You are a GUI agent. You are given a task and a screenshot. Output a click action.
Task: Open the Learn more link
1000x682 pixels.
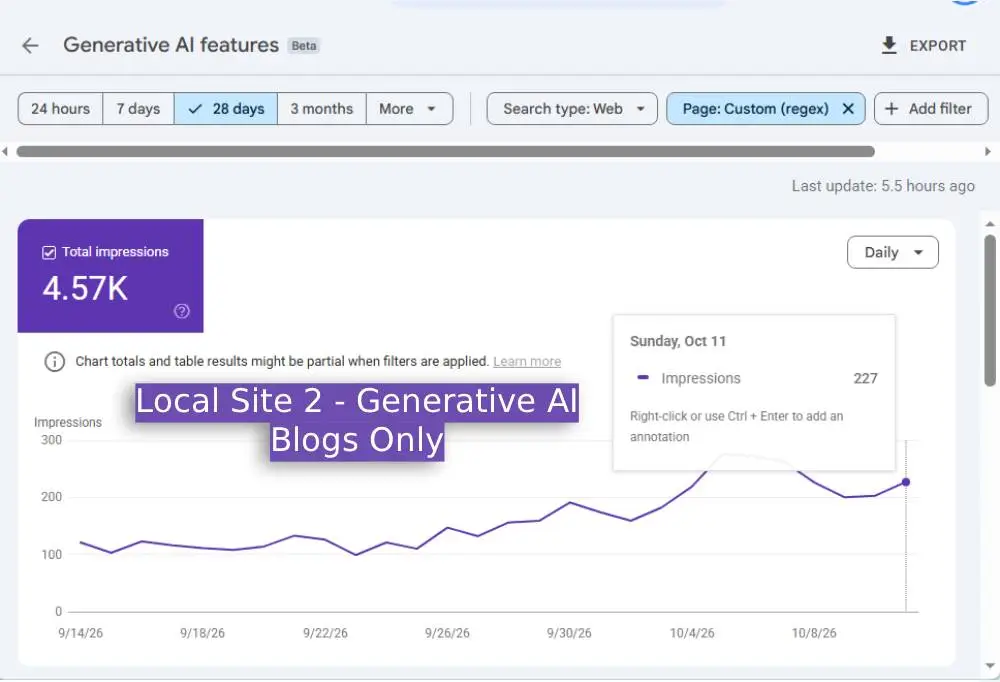[x=527, y=362]
